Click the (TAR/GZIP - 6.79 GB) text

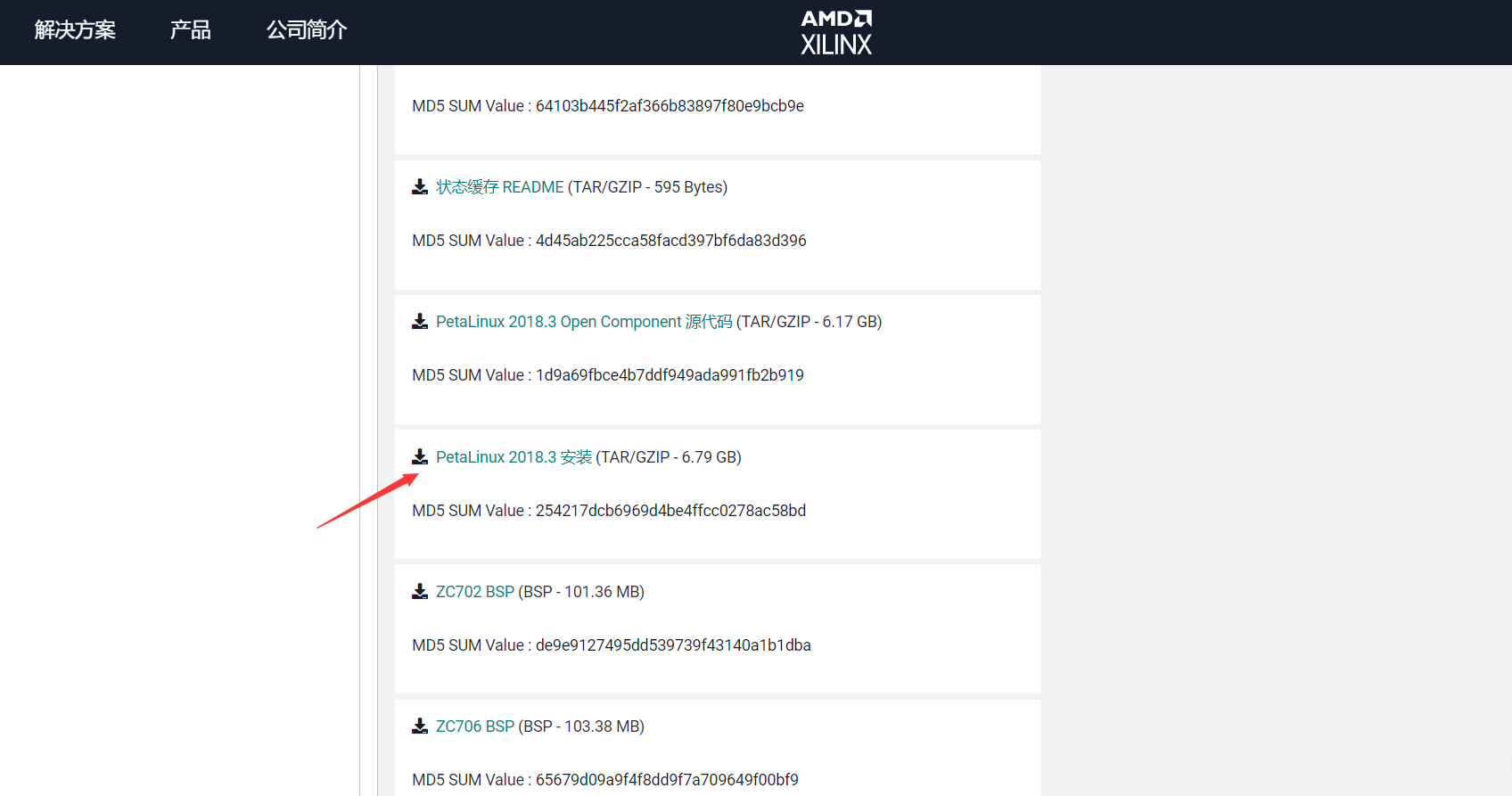pyautogui.click(x=669, y=457)
